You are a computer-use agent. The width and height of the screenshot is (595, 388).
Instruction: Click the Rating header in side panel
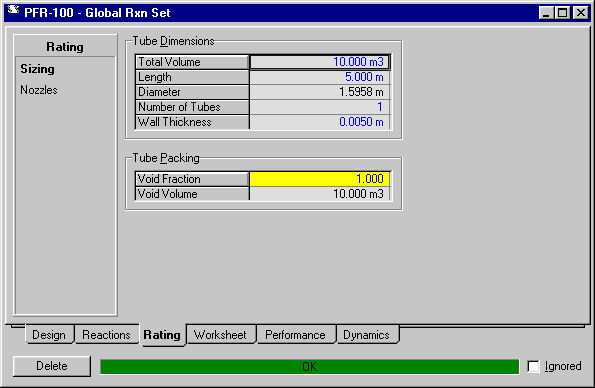tap(65, 47)
